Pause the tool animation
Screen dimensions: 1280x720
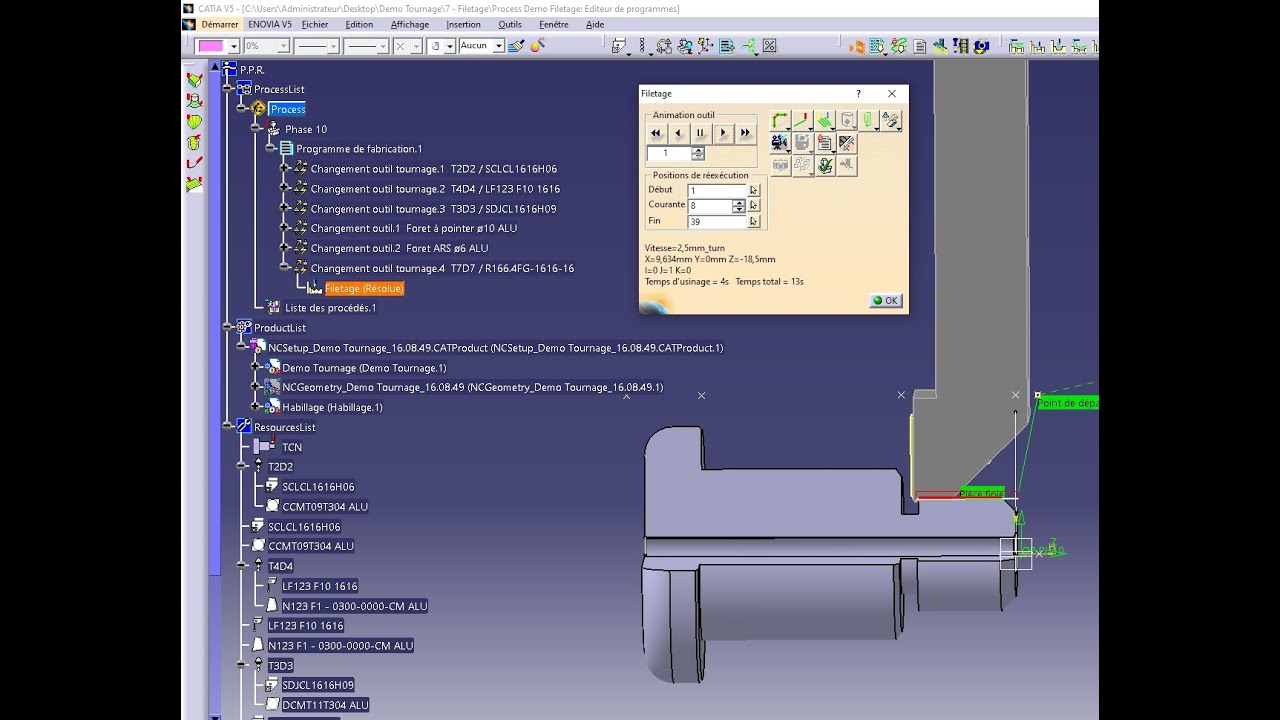(x=700, y=133)
